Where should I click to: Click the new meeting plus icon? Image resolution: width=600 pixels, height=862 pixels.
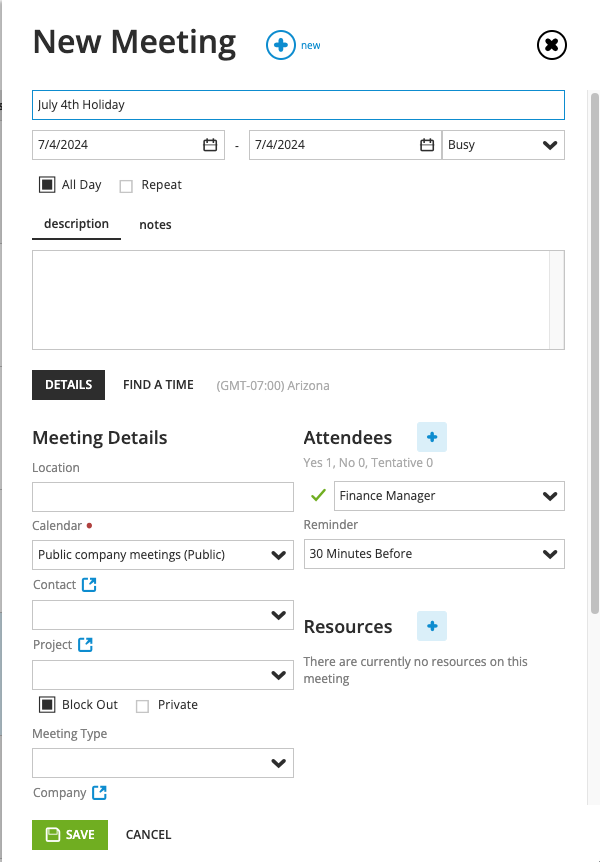(x=280, y=44)
